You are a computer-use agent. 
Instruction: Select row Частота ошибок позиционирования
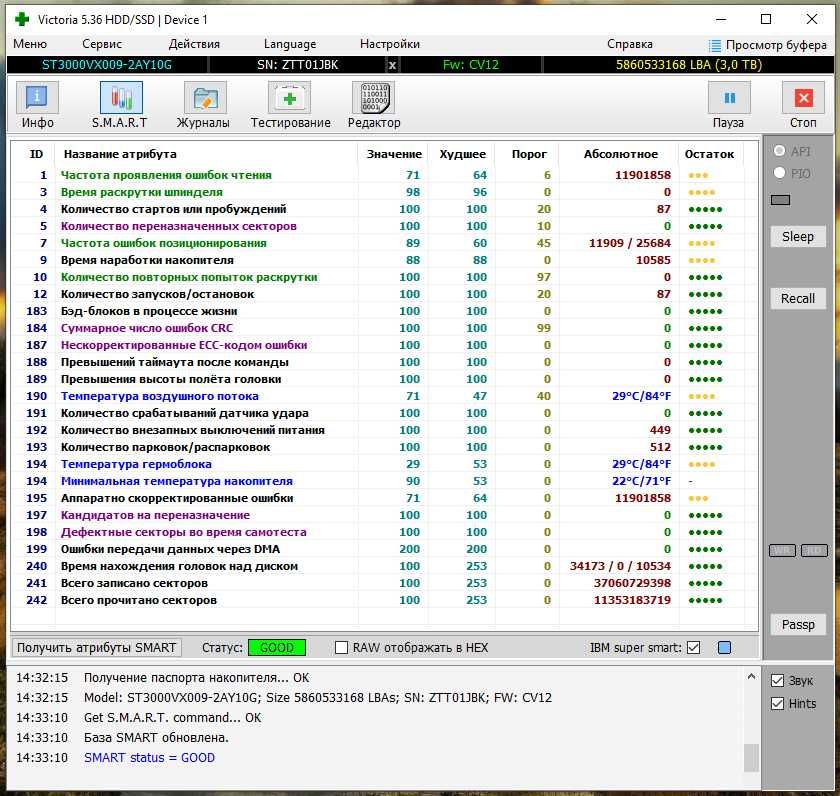click(x=384, y=243)
